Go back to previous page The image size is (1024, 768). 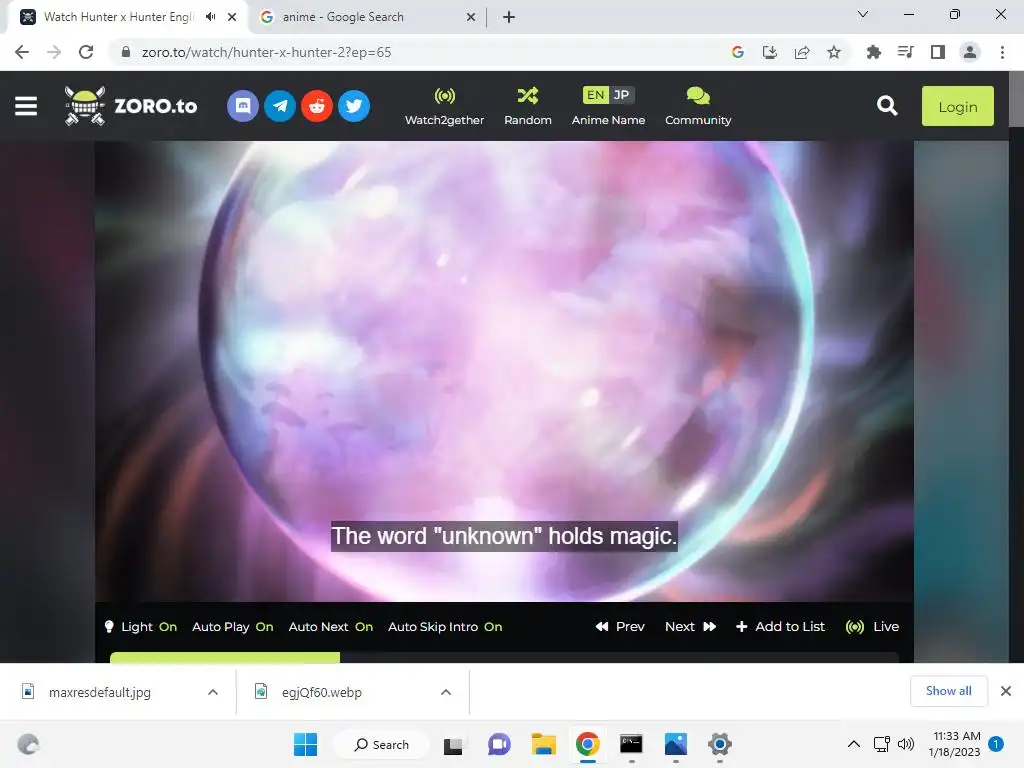coord(22,52)
